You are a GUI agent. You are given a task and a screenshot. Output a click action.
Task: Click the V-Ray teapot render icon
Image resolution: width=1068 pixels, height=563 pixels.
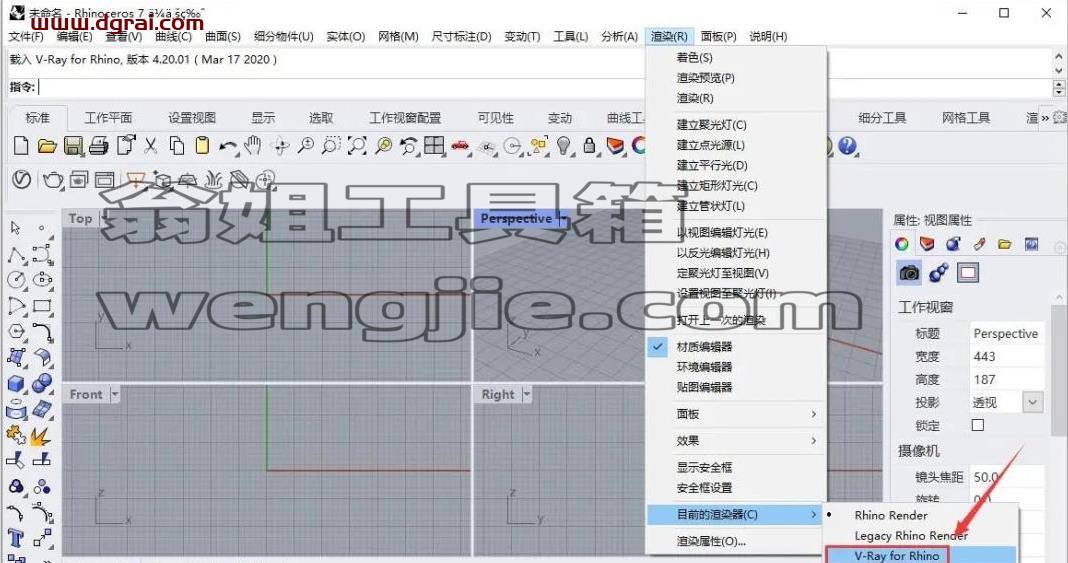tap(53, 180)
